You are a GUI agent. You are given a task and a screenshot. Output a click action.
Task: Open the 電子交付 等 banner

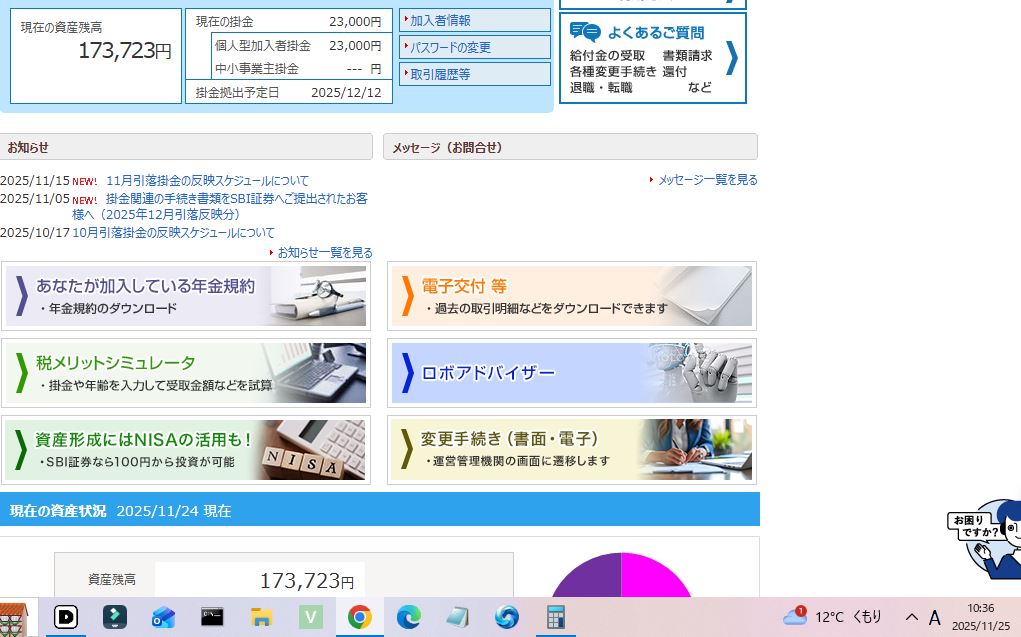click(571, 296)
